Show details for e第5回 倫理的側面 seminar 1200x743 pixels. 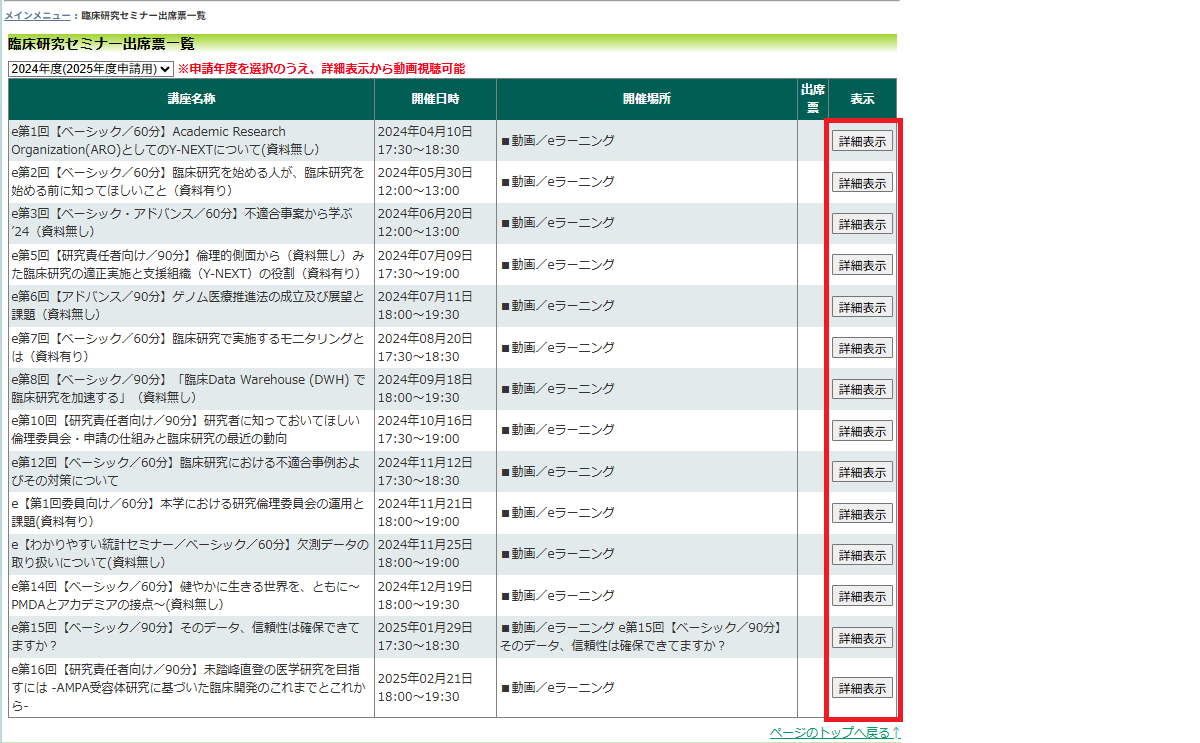862,265
